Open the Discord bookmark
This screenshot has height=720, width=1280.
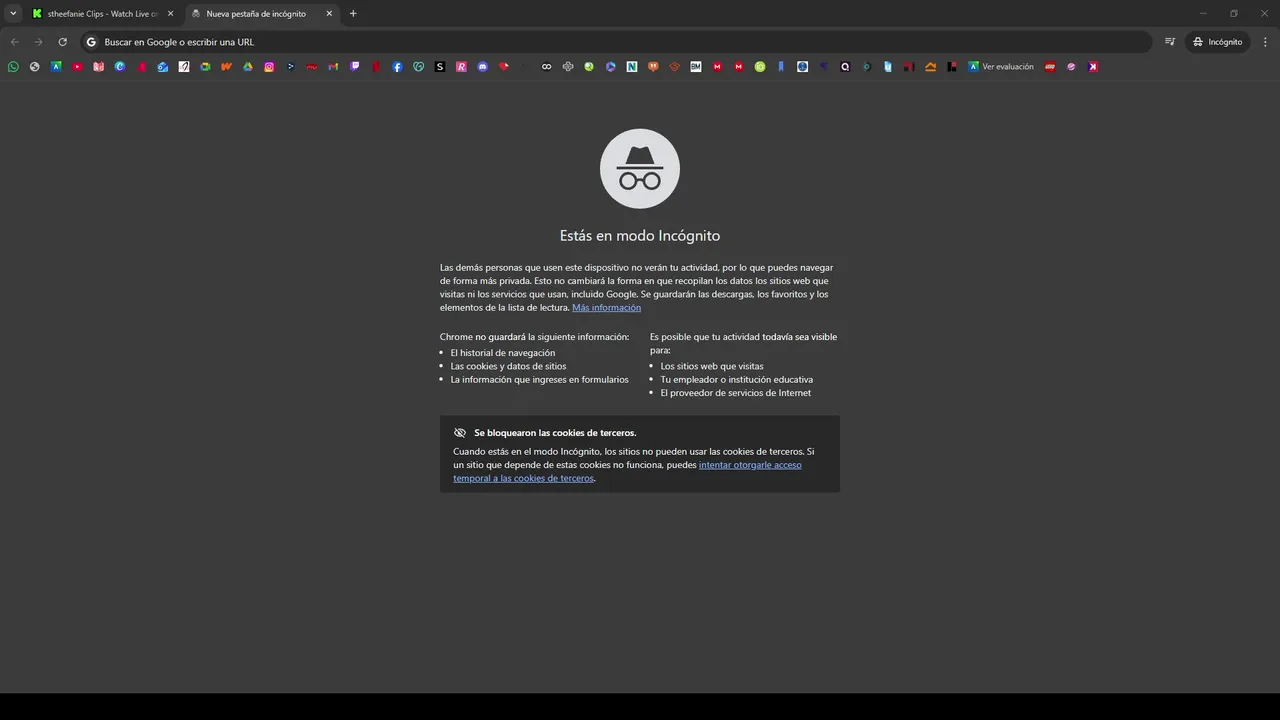tap(483, 67)
